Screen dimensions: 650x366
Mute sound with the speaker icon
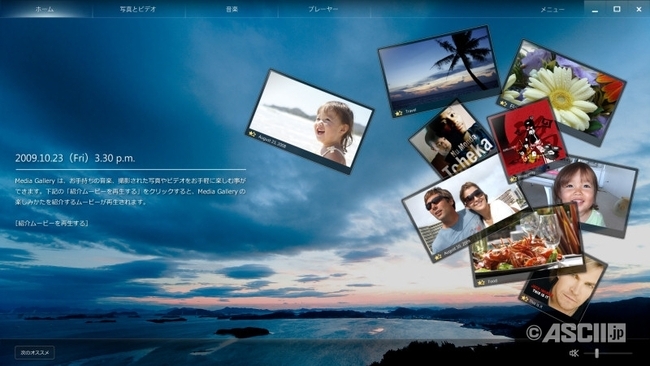574,353
